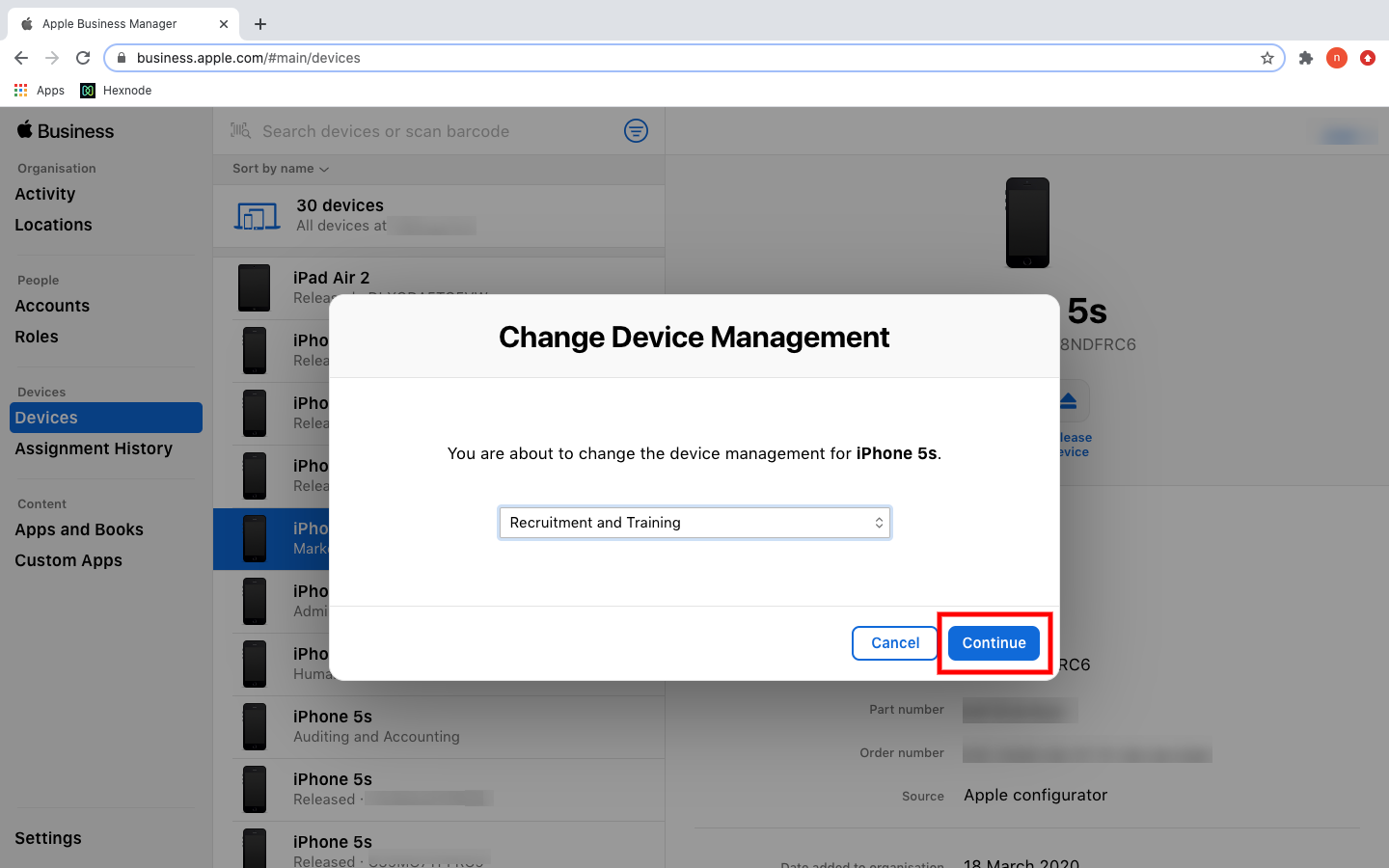
Task: Bookmark page with the star icon
Action: pyautogui.click(x=1267, y=58)
